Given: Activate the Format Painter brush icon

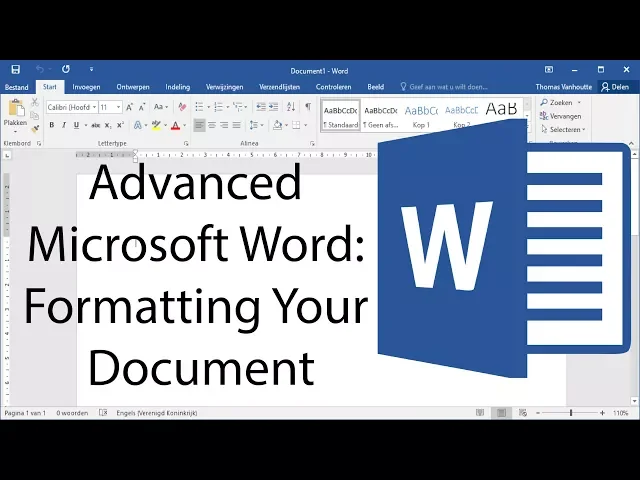Looking at the screenshot, I should click(x=35, y=129).
